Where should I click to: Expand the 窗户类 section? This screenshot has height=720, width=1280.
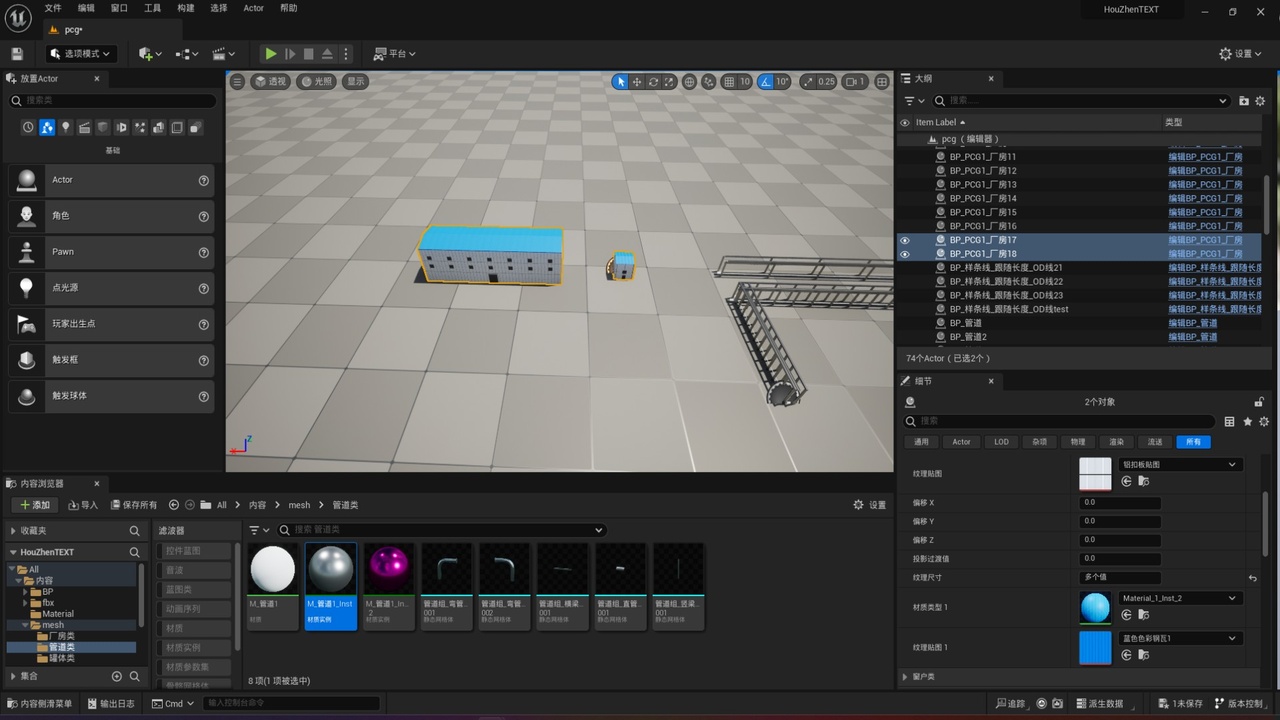(906, 677)
